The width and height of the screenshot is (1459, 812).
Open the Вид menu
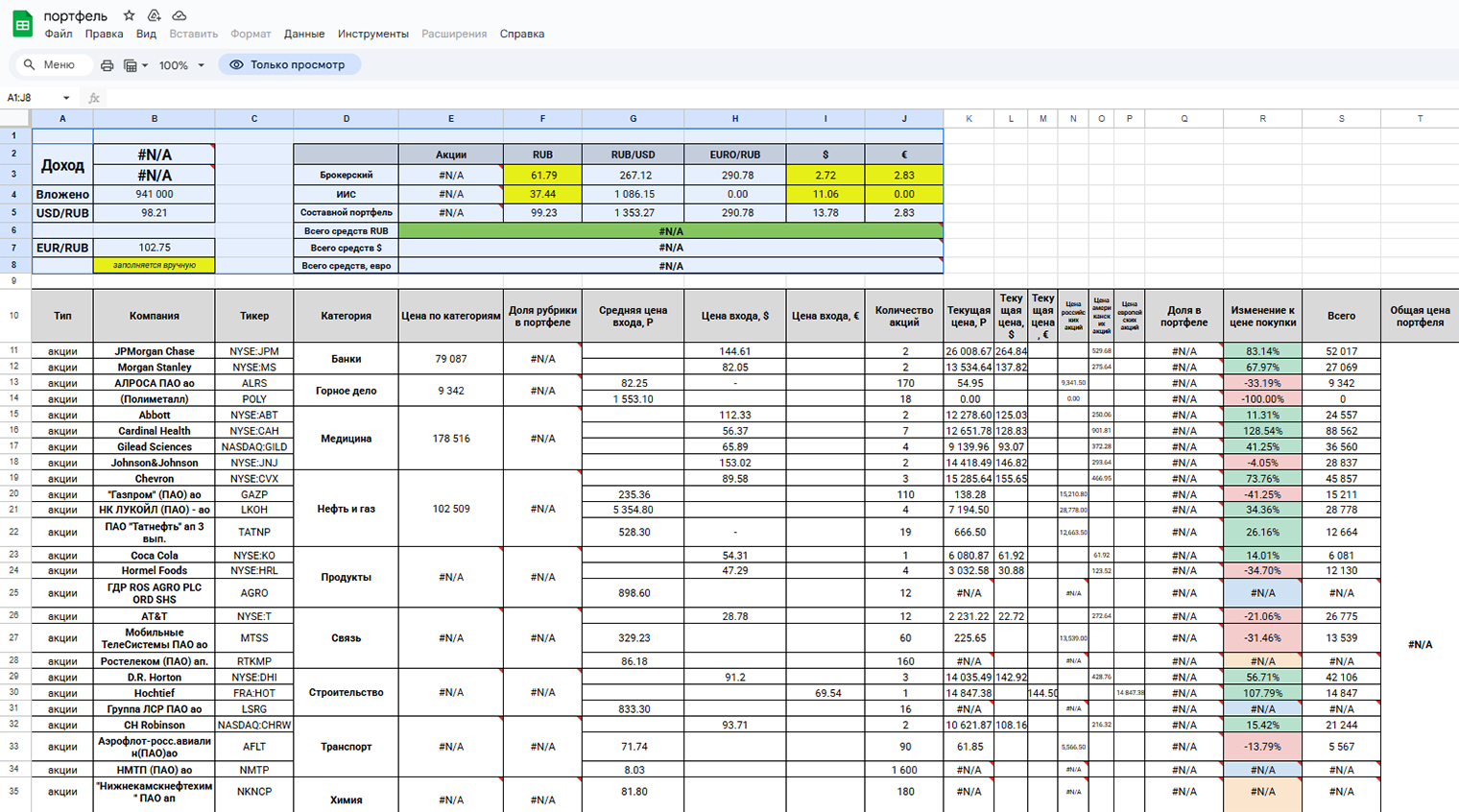[x=146, y=34]
